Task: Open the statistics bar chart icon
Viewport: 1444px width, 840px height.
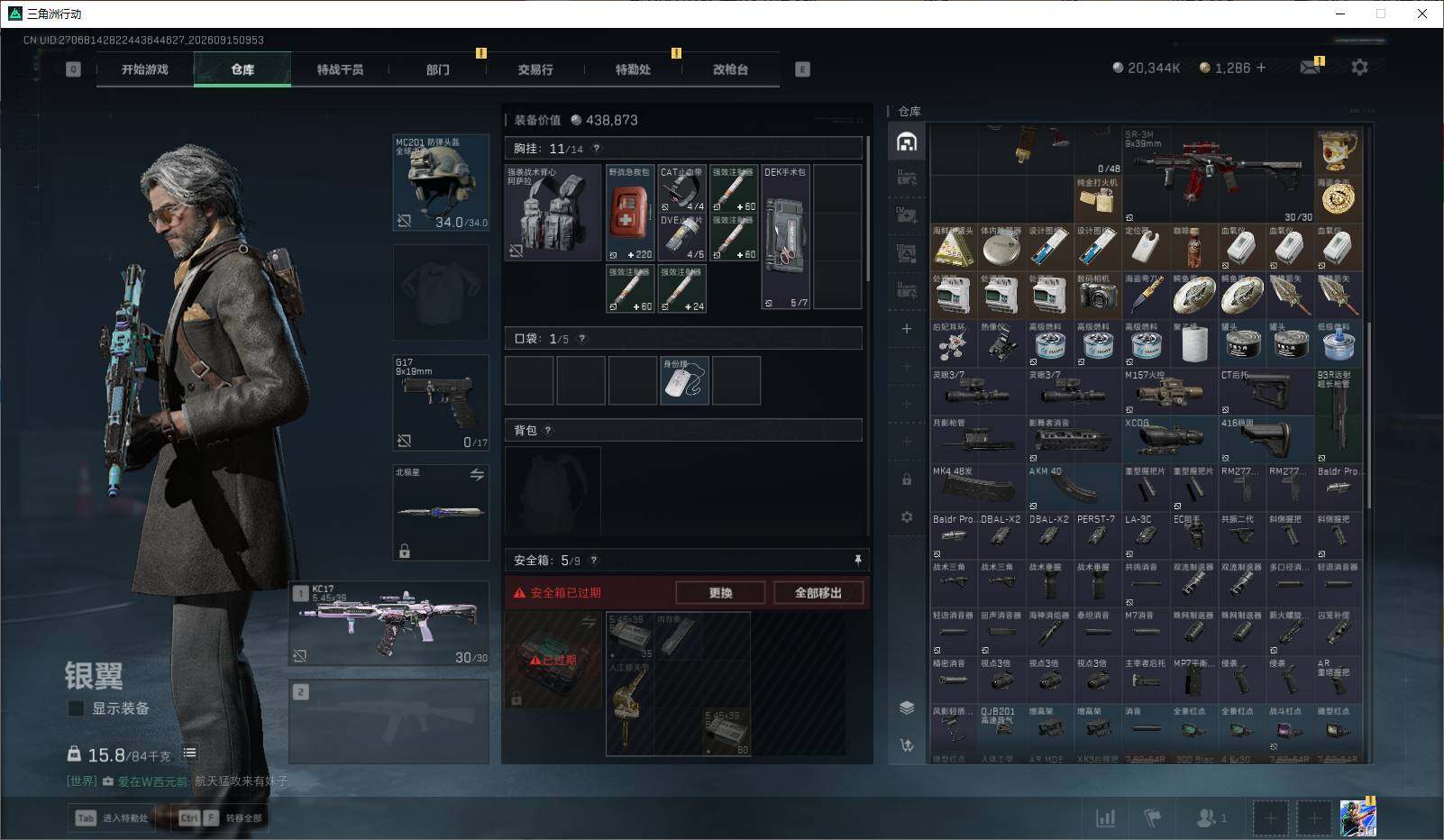Action: coord(1105,817)
